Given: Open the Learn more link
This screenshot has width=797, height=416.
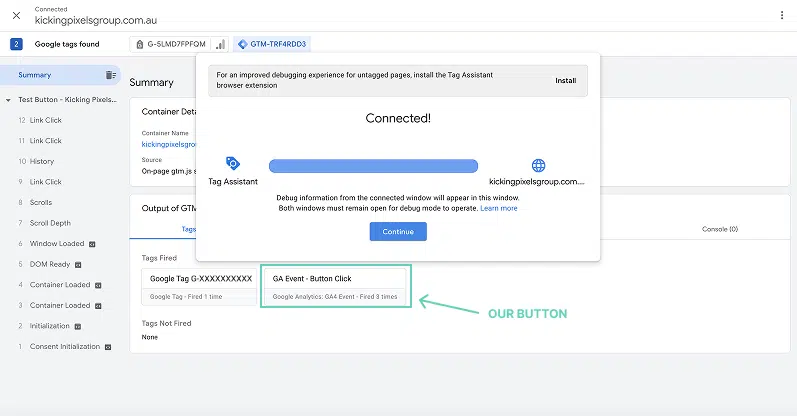Looking at the screenshot, I should click(499, 209).
